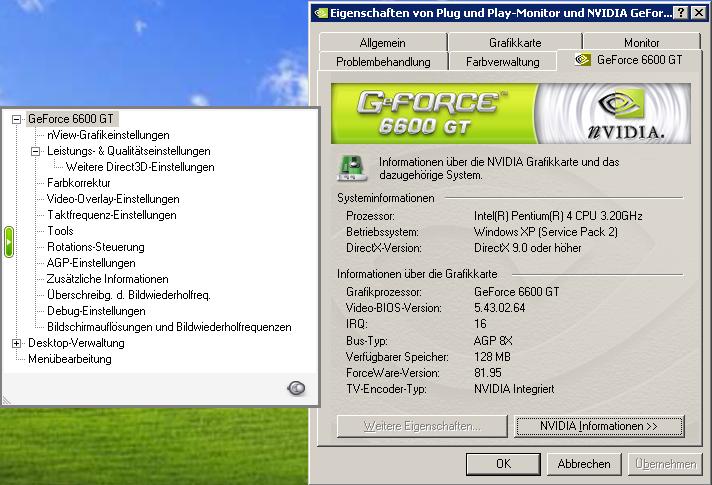Click the GeForce 6600 GT banner logo
Image resolution: width=712 pixels, height=485 pixels.
[x=511, y=113]
